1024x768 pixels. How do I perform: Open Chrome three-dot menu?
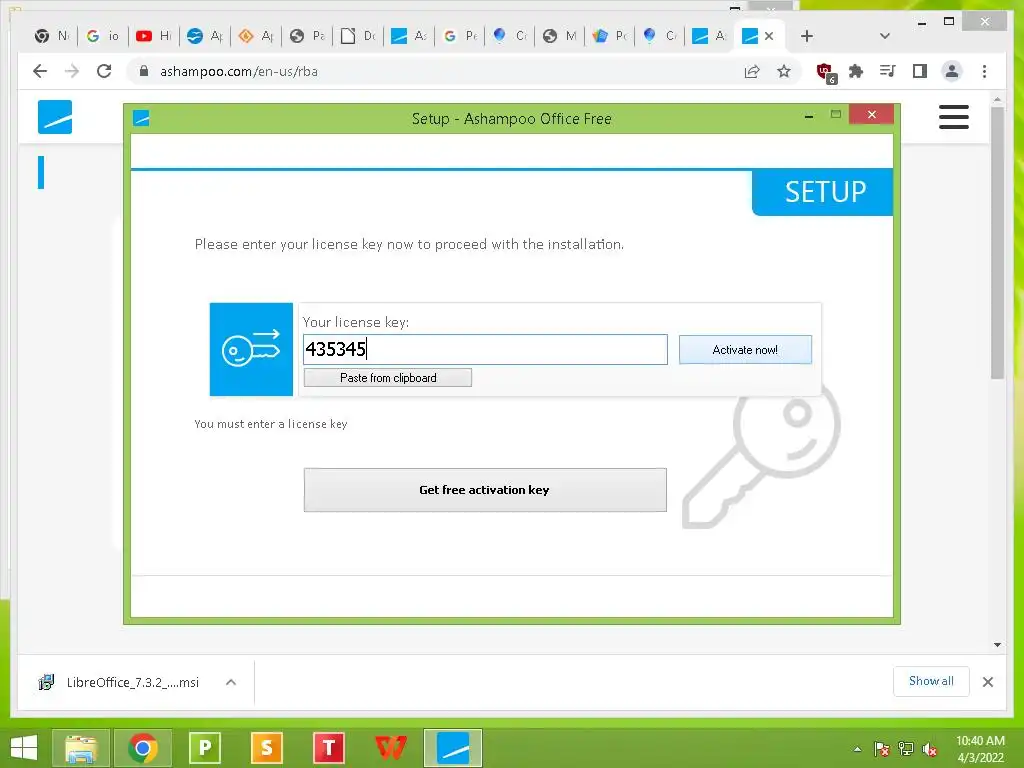[x=984, y=71]
